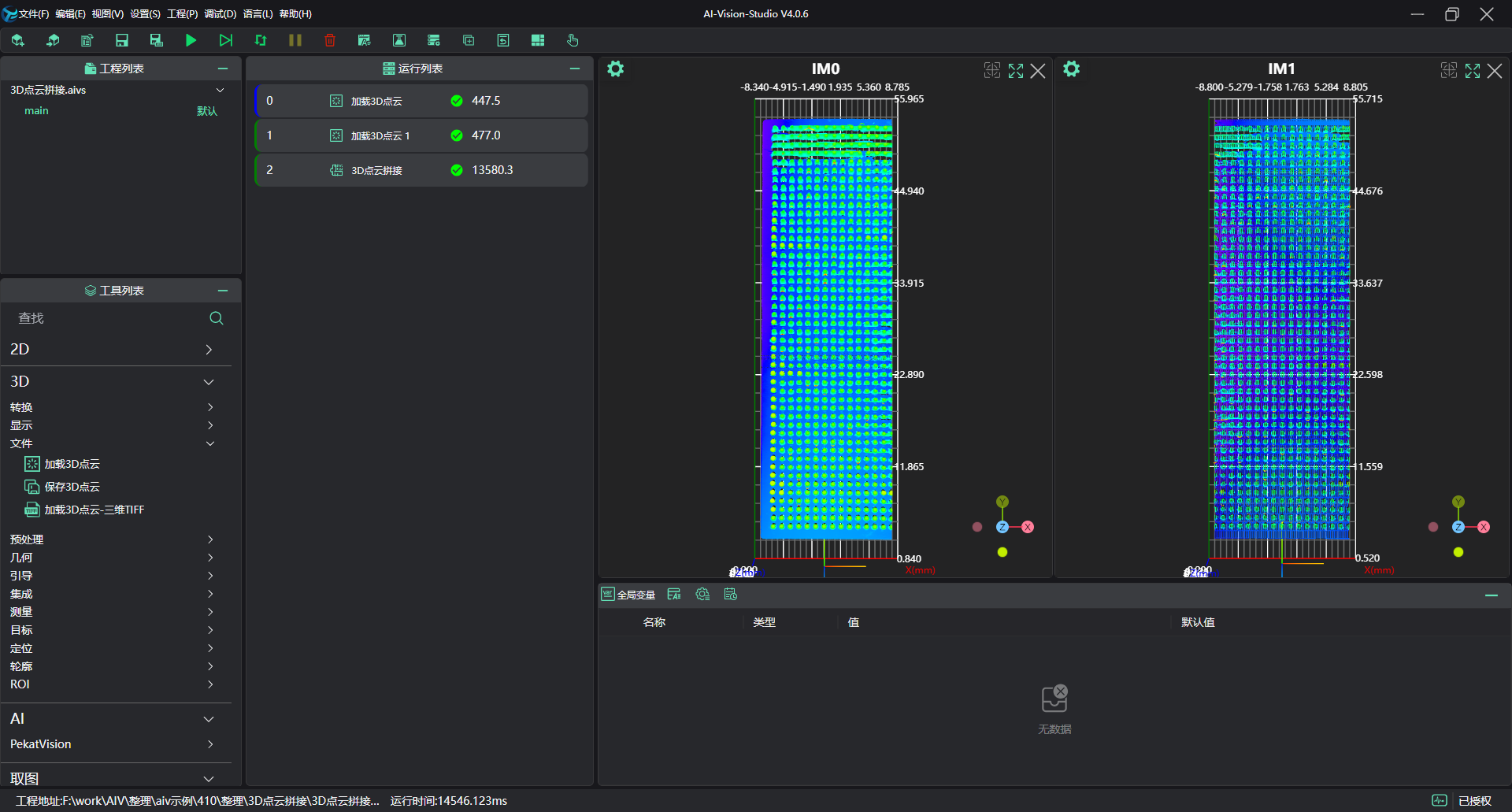Click the step-run next icon
1512x812 pixels.
coord(226,40)
